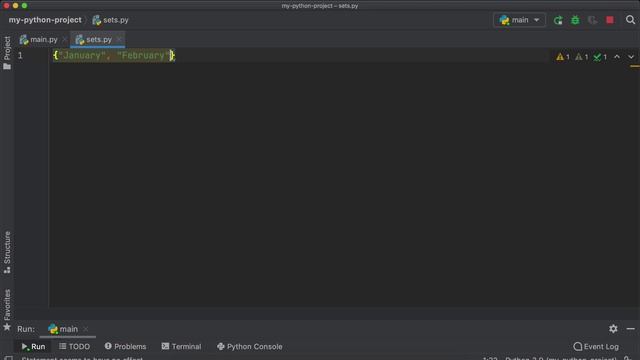640x360 pixels.
Task: Open Search Everywhere magnifier icon
Action: pyautogui.click(x=630, y=20)
